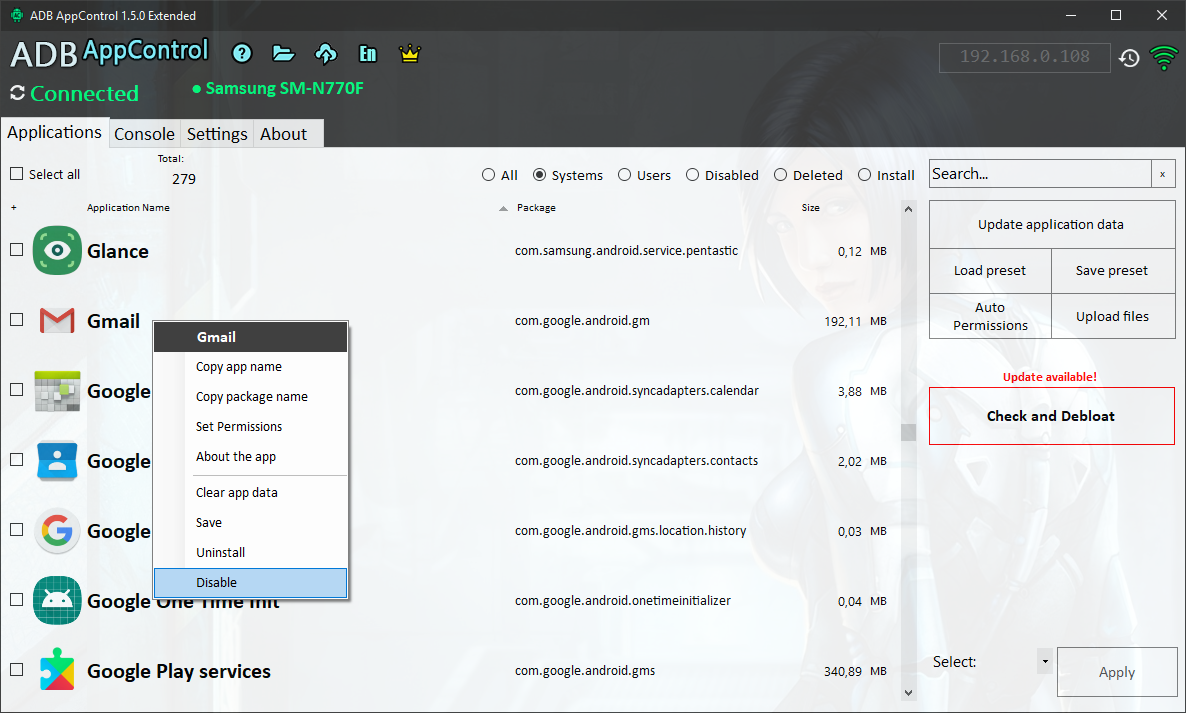Select the Systems filter radio button

(539, 175)
